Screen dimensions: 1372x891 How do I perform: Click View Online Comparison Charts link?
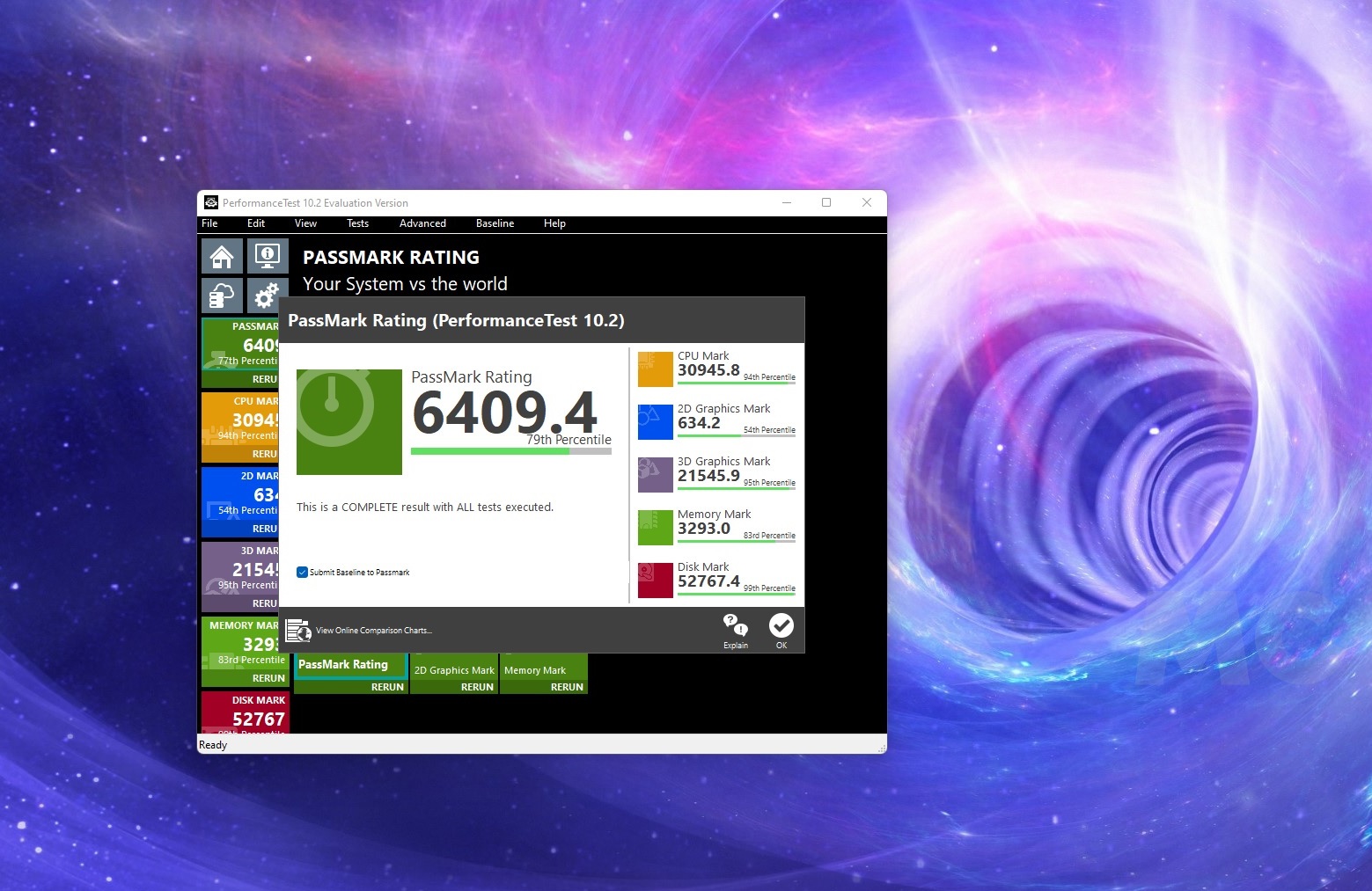pos(373,631)
